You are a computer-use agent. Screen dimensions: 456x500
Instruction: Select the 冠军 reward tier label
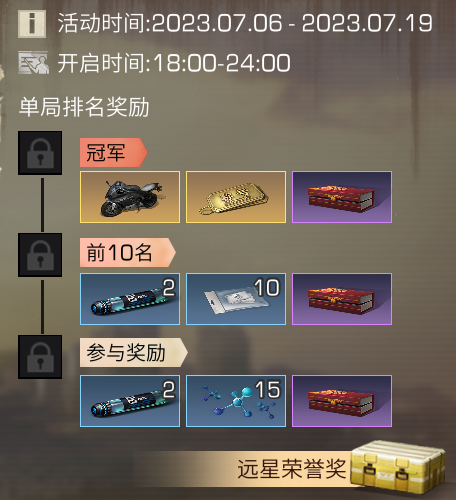[113, 152]
